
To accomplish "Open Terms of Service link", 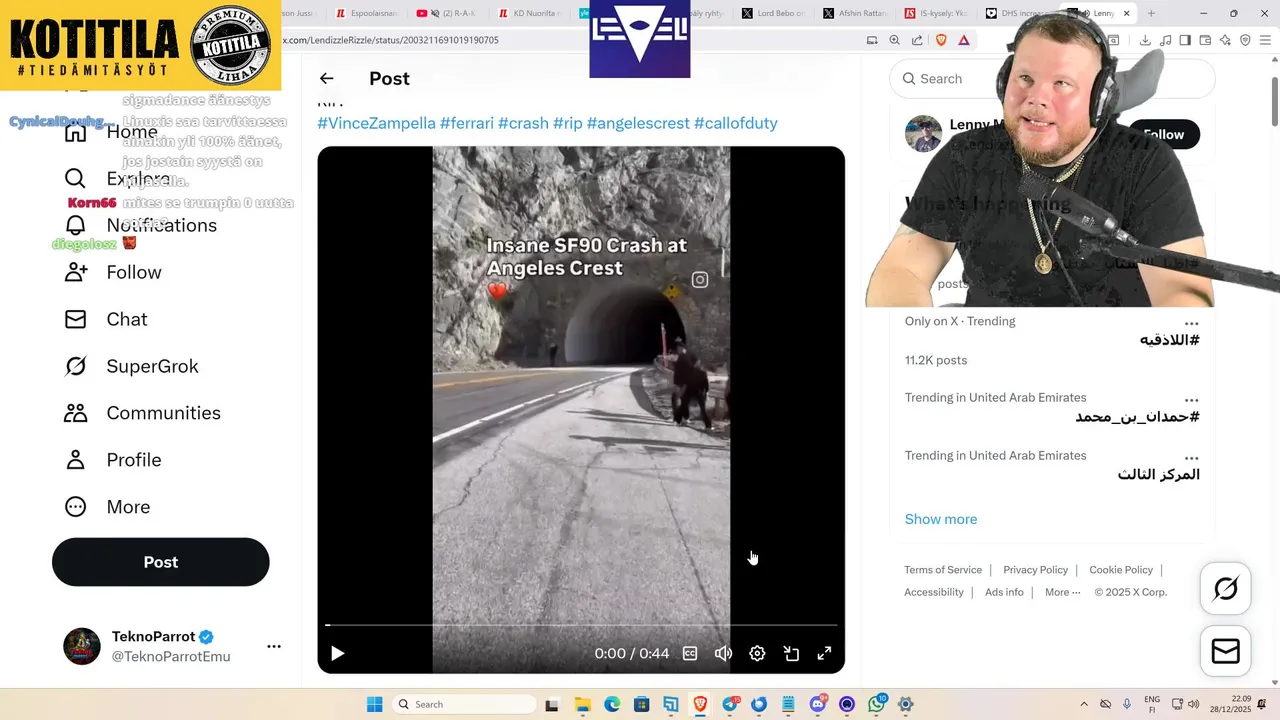I will [943, 570].
